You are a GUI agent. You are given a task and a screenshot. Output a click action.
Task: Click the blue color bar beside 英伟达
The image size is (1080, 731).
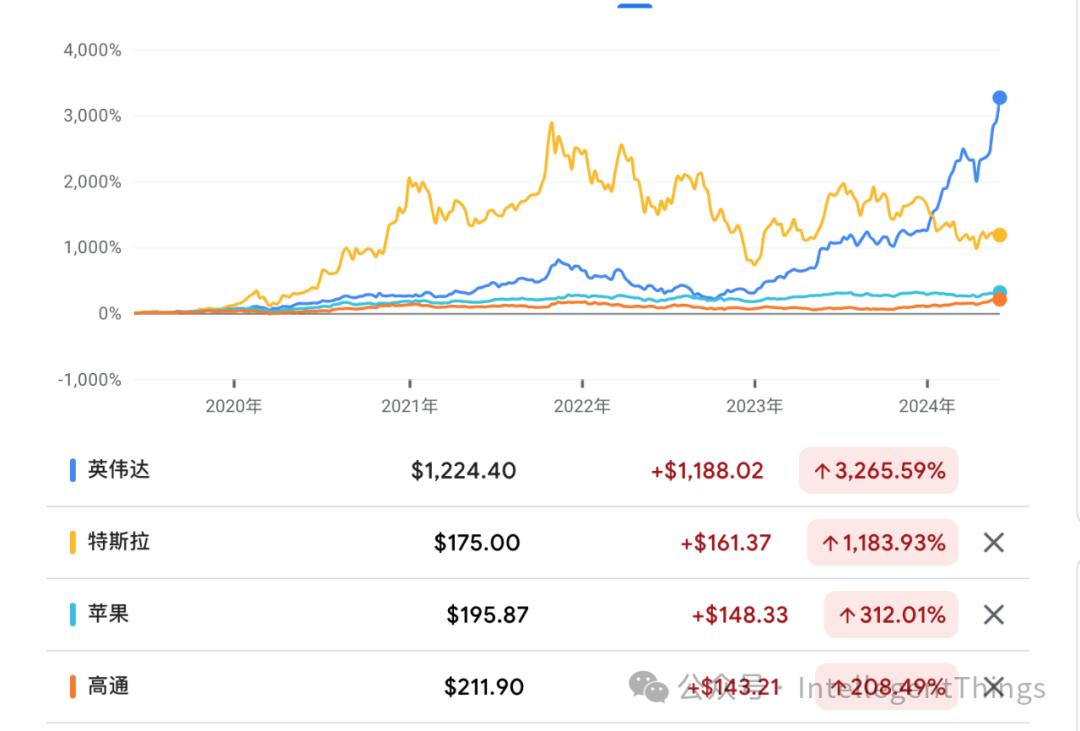73,470
